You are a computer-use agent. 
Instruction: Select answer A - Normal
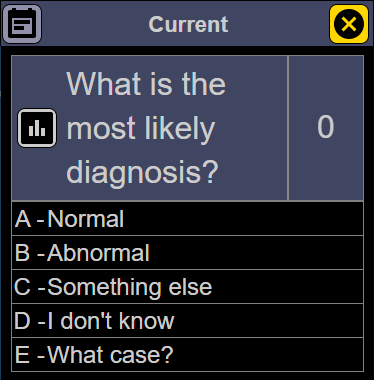pos(187,219)
